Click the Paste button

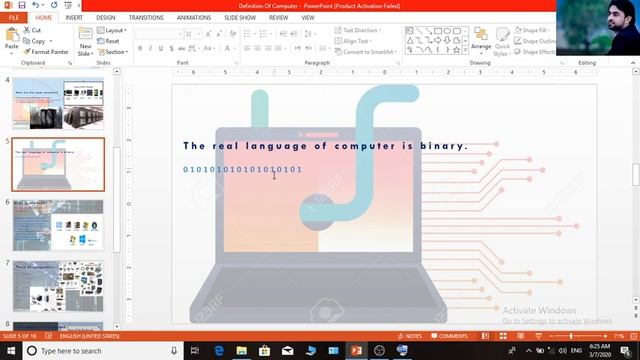pyautogui.click(x=12, y=41)
